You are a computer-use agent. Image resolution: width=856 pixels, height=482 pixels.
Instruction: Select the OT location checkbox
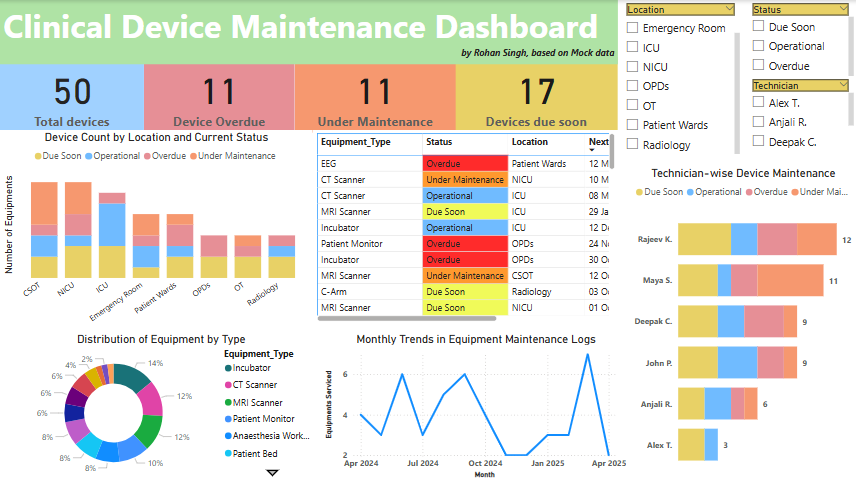pyautogui.click(x=632, y=105)
